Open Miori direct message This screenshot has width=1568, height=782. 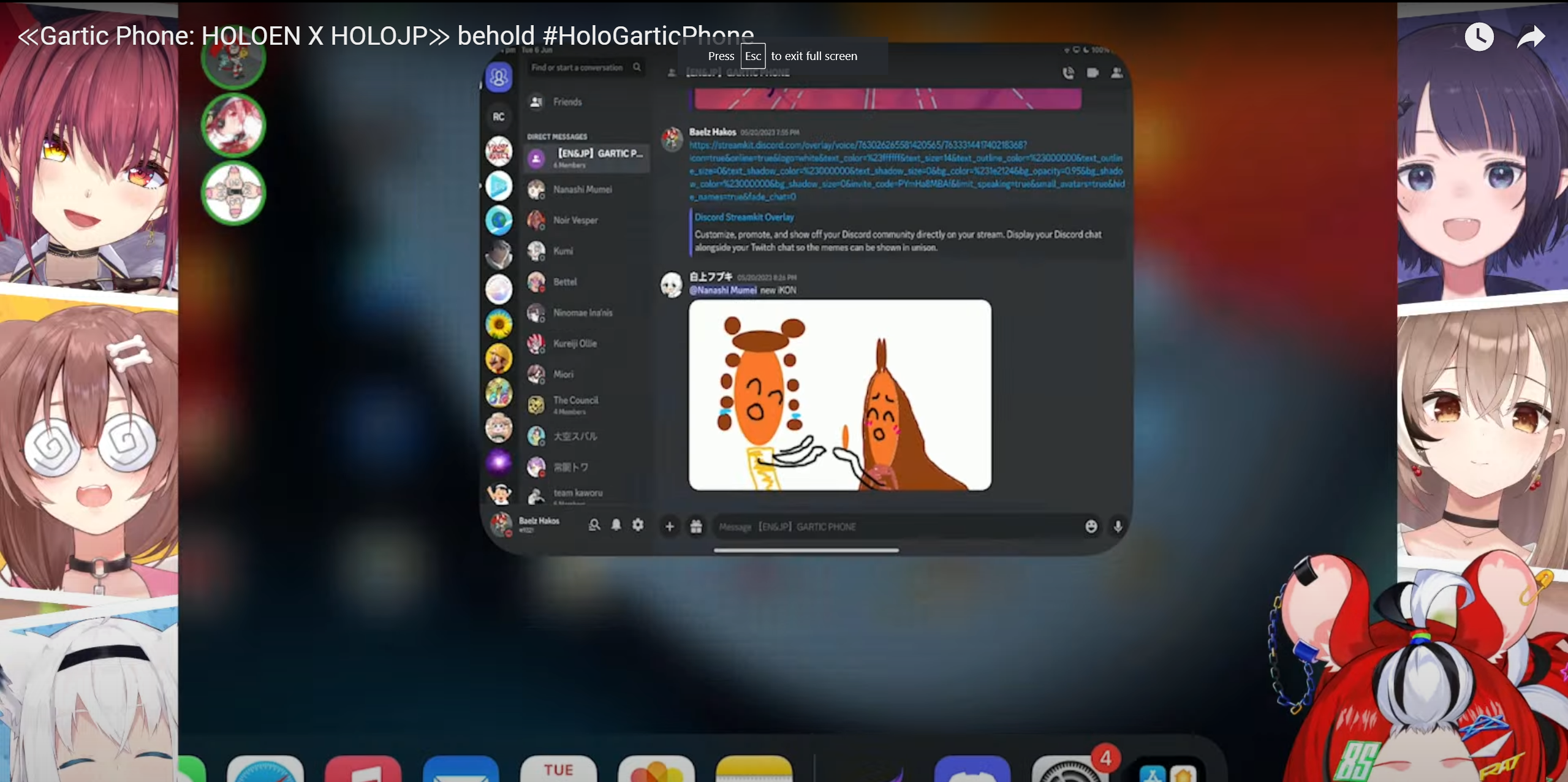[587, 374]
